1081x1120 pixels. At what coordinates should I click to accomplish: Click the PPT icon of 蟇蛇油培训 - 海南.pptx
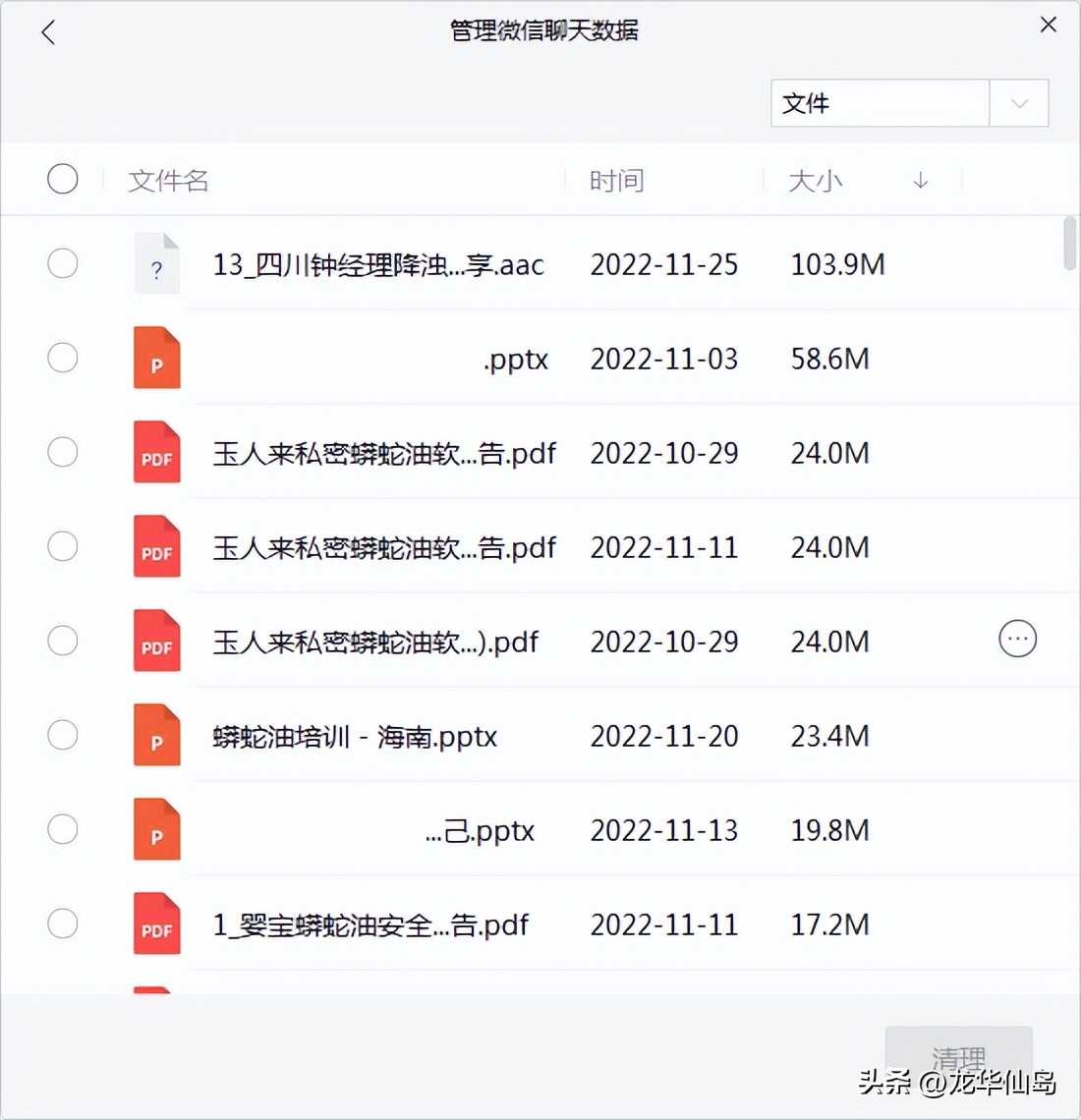[x=155, y=735]
